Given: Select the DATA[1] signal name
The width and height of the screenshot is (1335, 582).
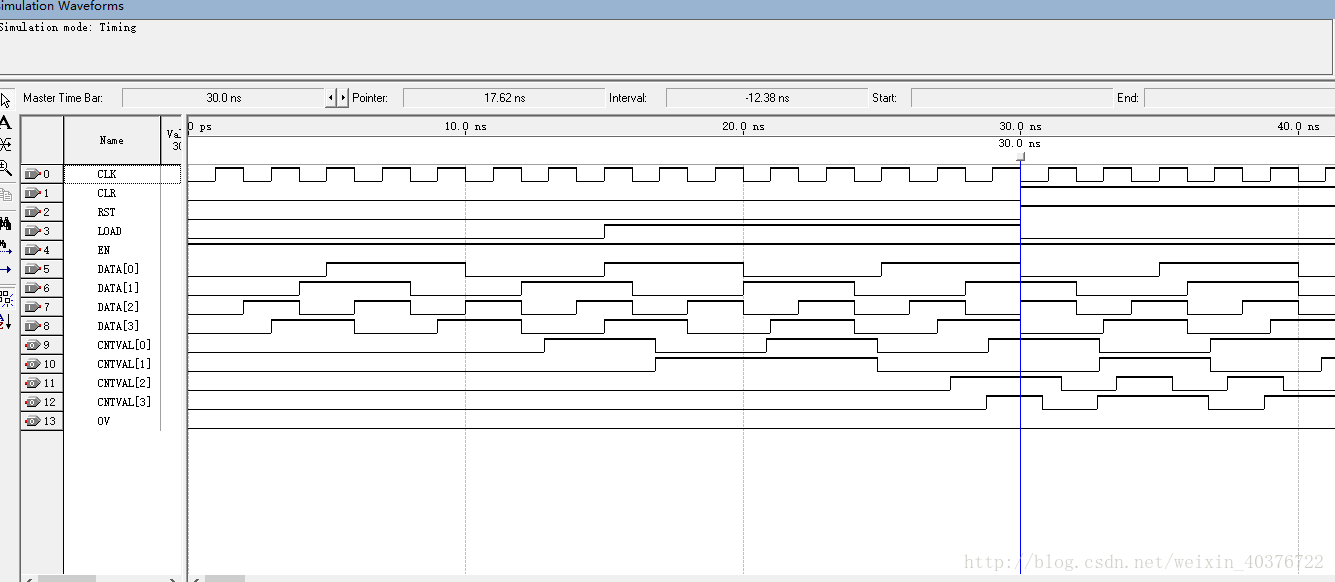Looking at the screenshot, I should tap(118, 288).
